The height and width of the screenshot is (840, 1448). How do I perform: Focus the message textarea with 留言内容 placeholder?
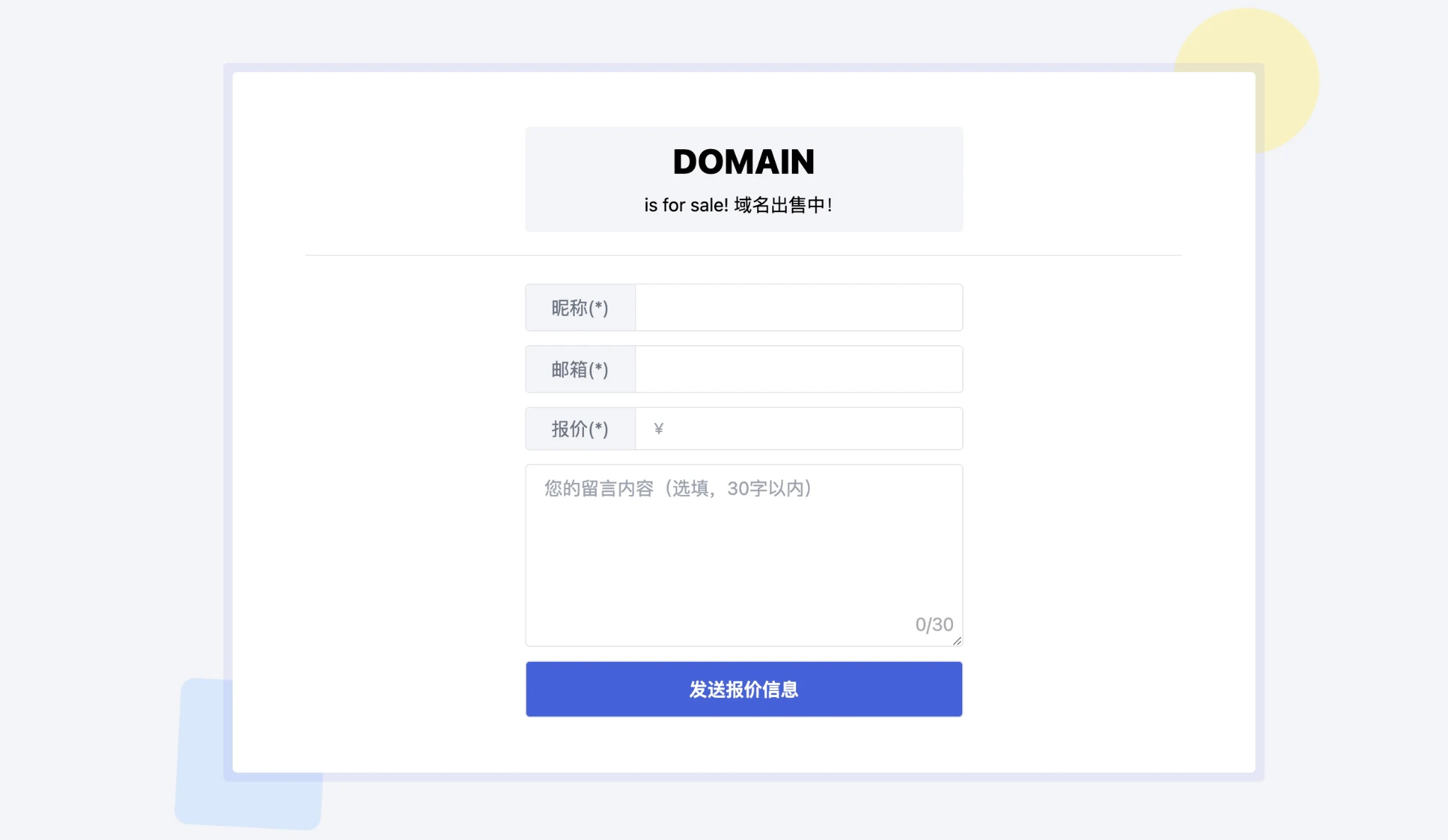742,552
